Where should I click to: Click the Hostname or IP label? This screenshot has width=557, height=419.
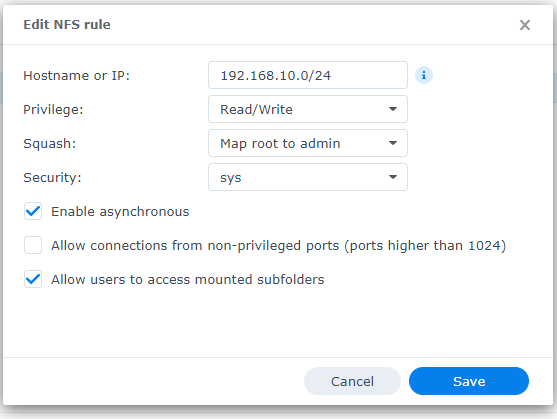76,76
